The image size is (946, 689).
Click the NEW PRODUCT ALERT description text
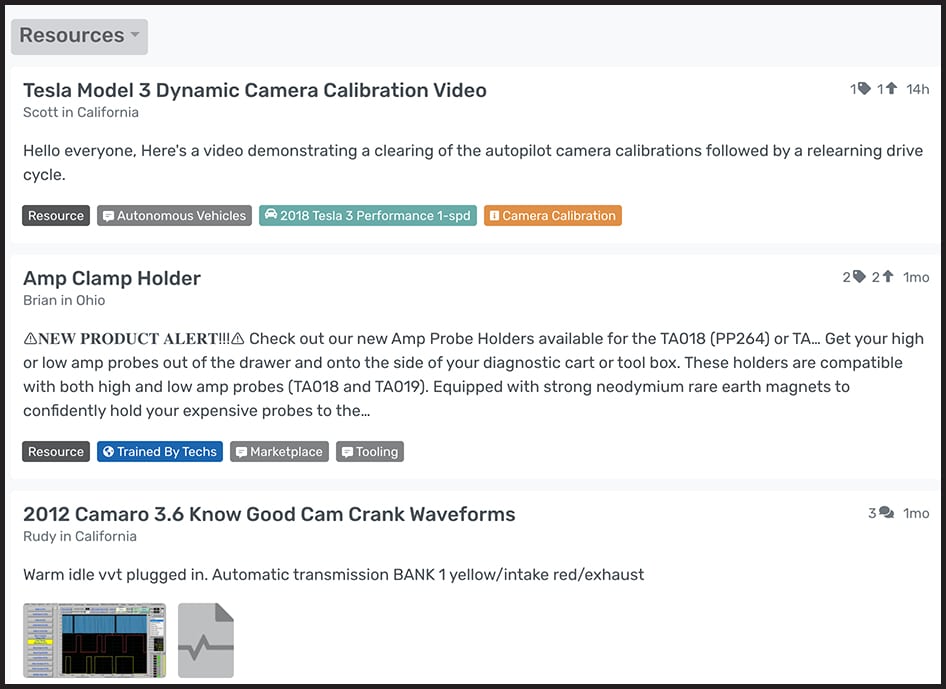click(x=474, y=374)
